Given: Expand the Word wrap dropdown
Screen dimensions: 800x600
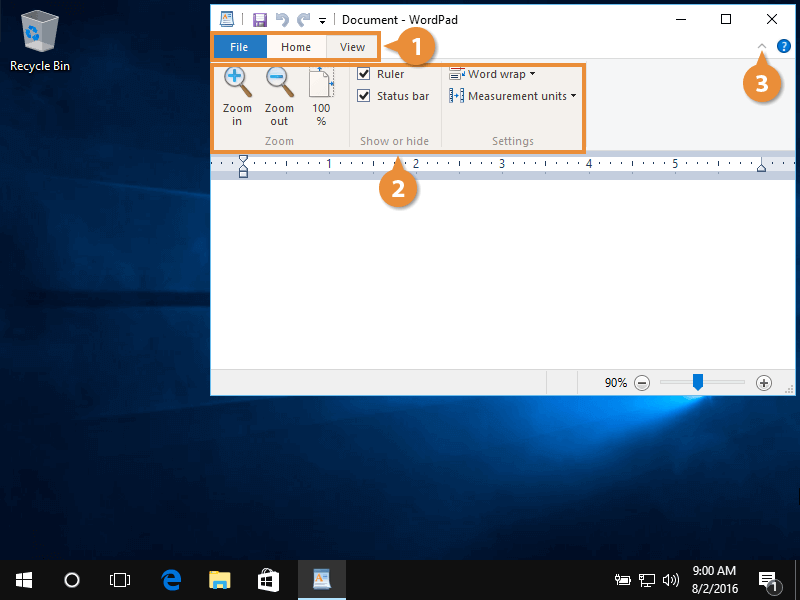Looking at the screenshot, I should tap(492, 74).
